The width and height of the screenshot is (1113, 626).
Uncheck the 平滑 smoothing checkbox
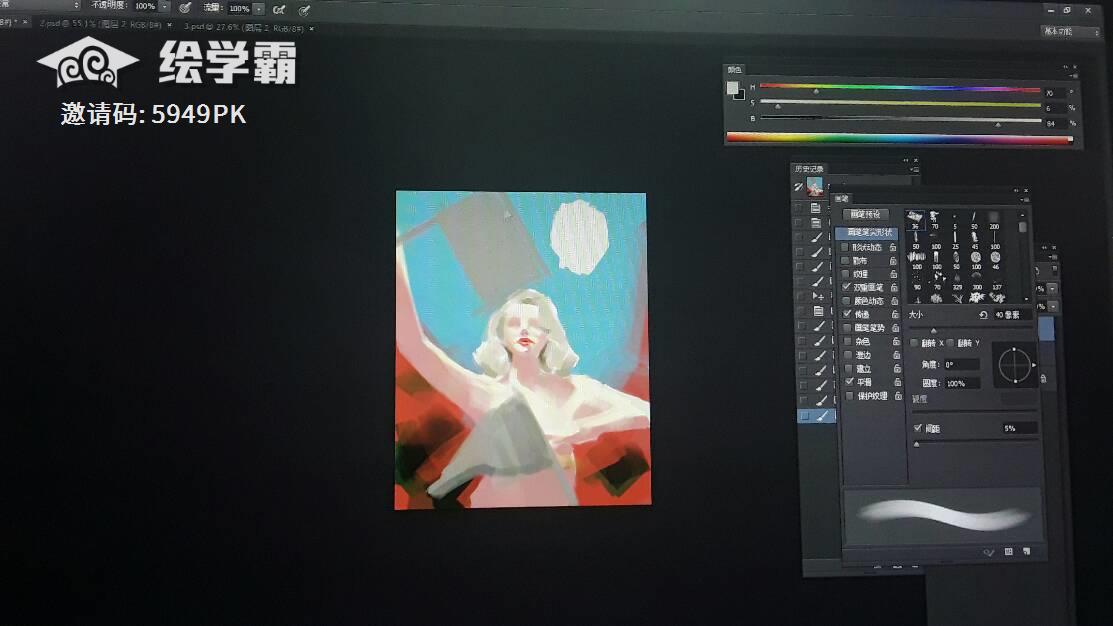[849, 382]
